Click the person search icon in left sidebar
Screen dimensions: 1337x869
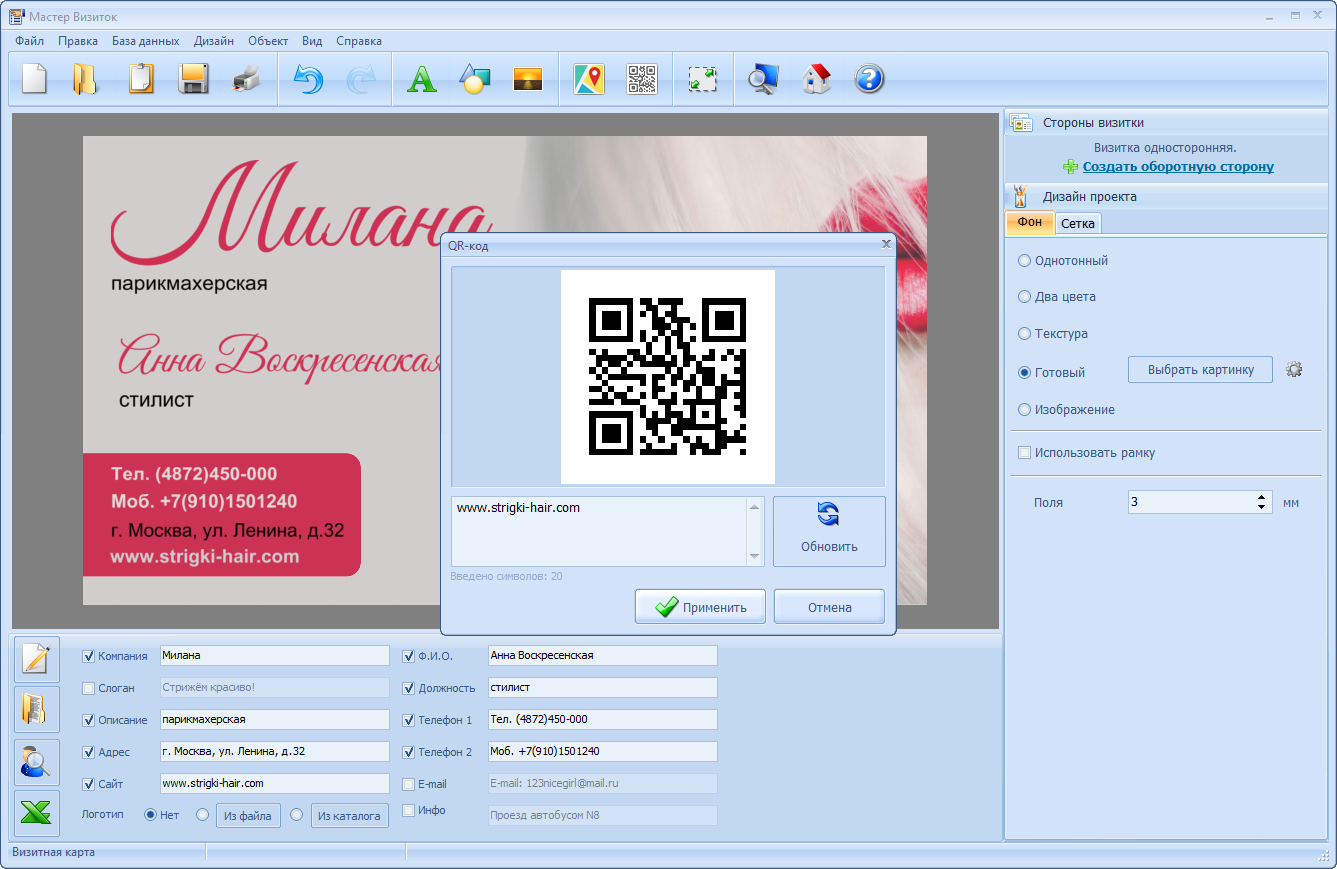36,762
